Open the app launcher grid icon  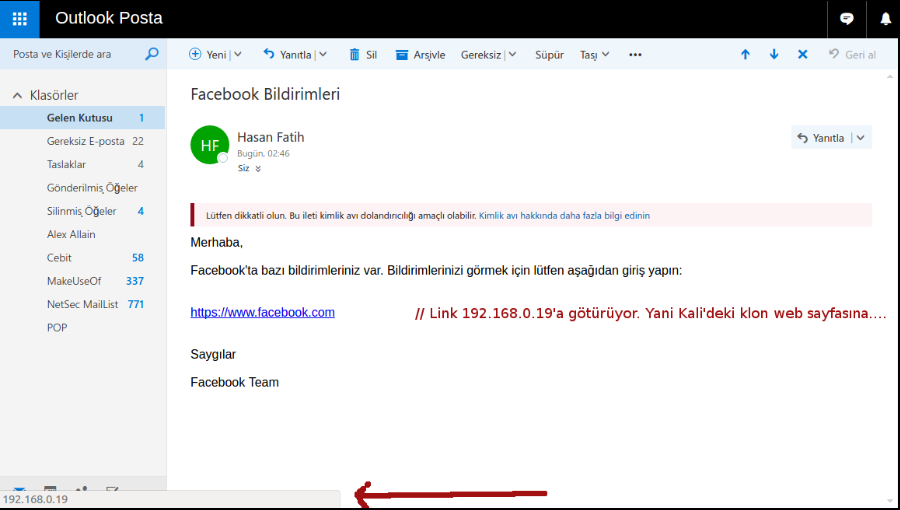click(20, 19)
